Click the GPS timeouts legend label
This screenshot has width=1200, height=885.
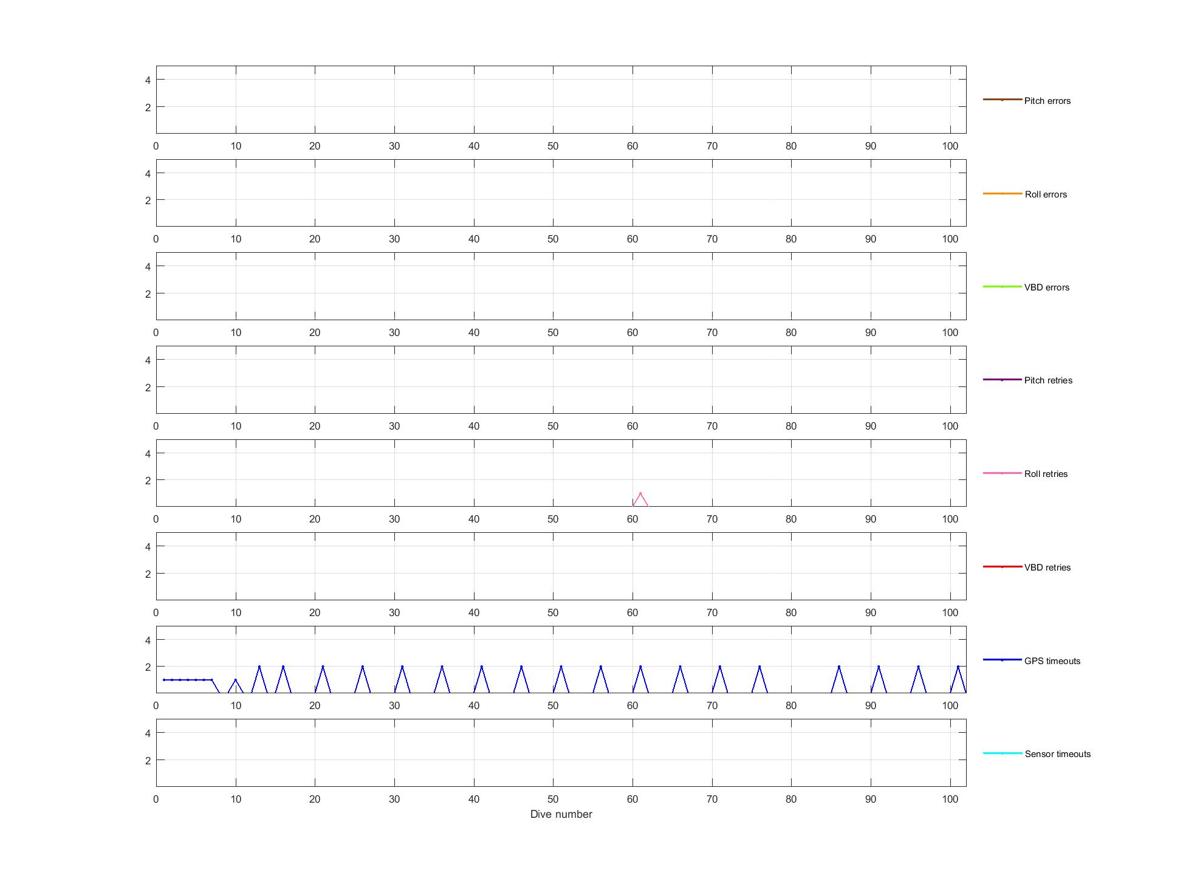(x=1052, y=661)
